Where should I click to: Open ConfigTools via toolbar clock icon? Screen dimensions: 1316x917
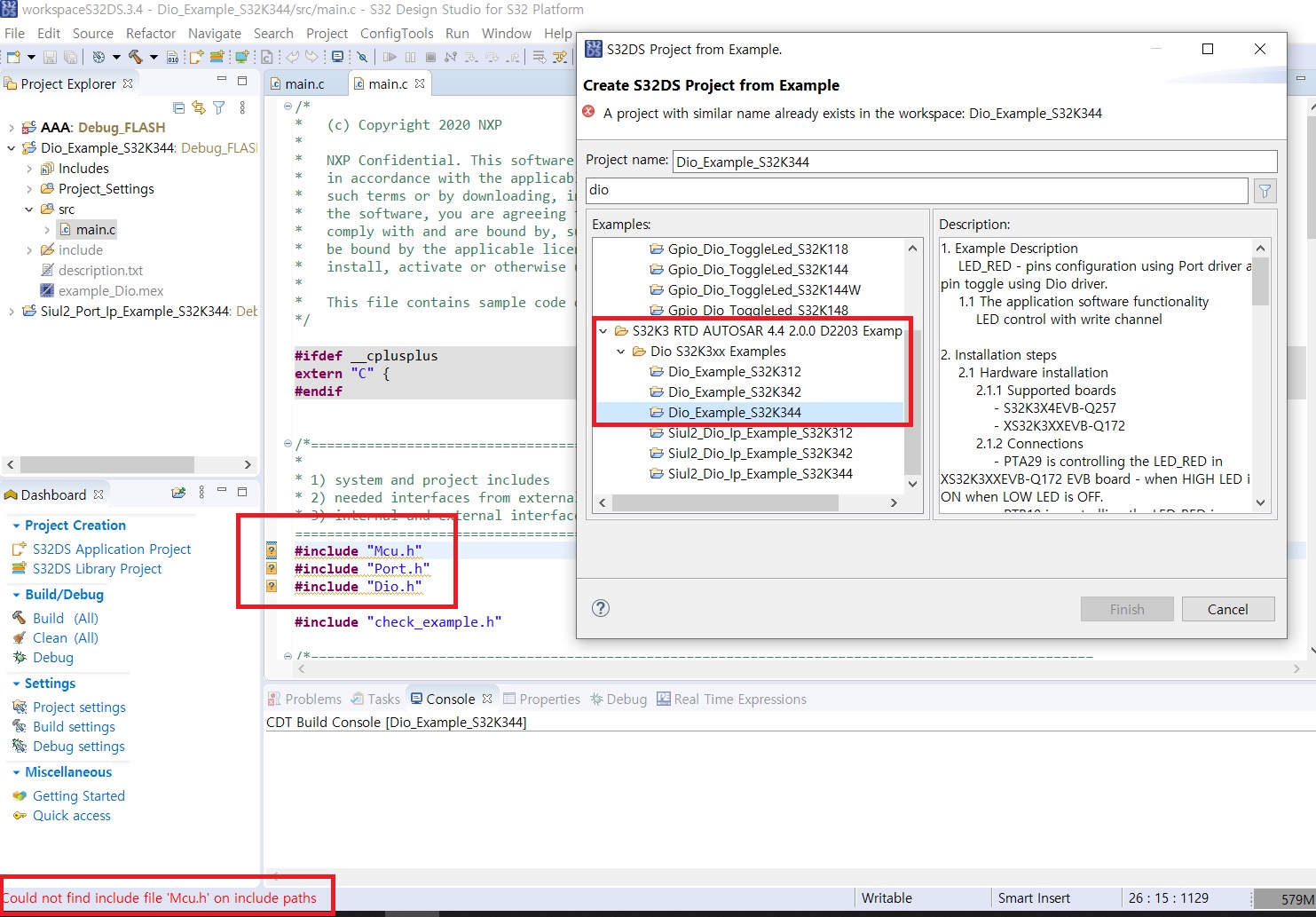(x=99, y=56)
